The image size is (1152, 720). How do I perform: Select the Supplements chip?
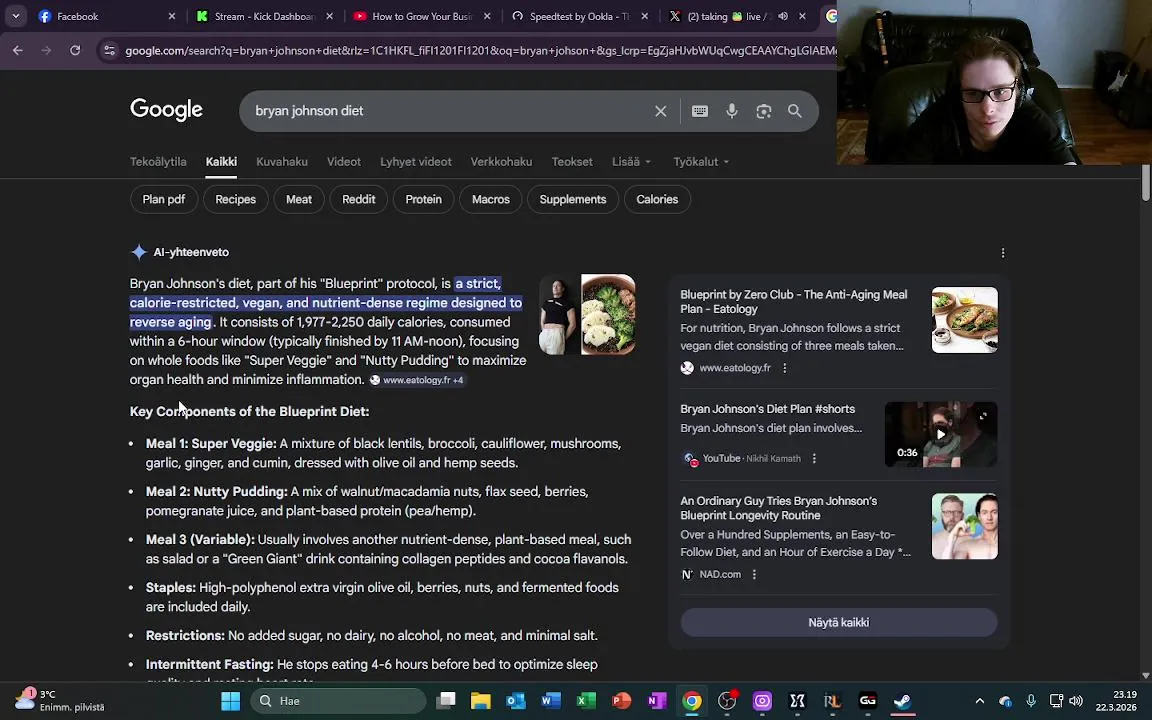[572, 199]
